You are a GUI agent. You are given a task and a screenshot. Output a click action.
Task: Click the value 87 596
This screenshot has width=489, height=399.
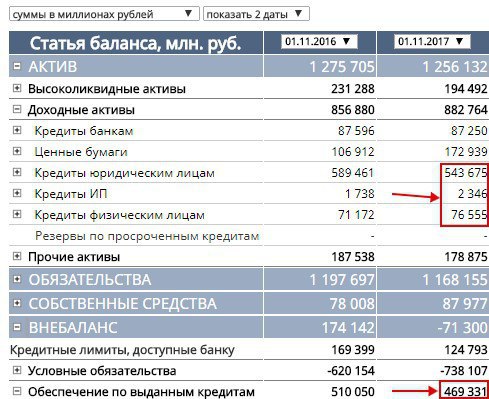356,131
